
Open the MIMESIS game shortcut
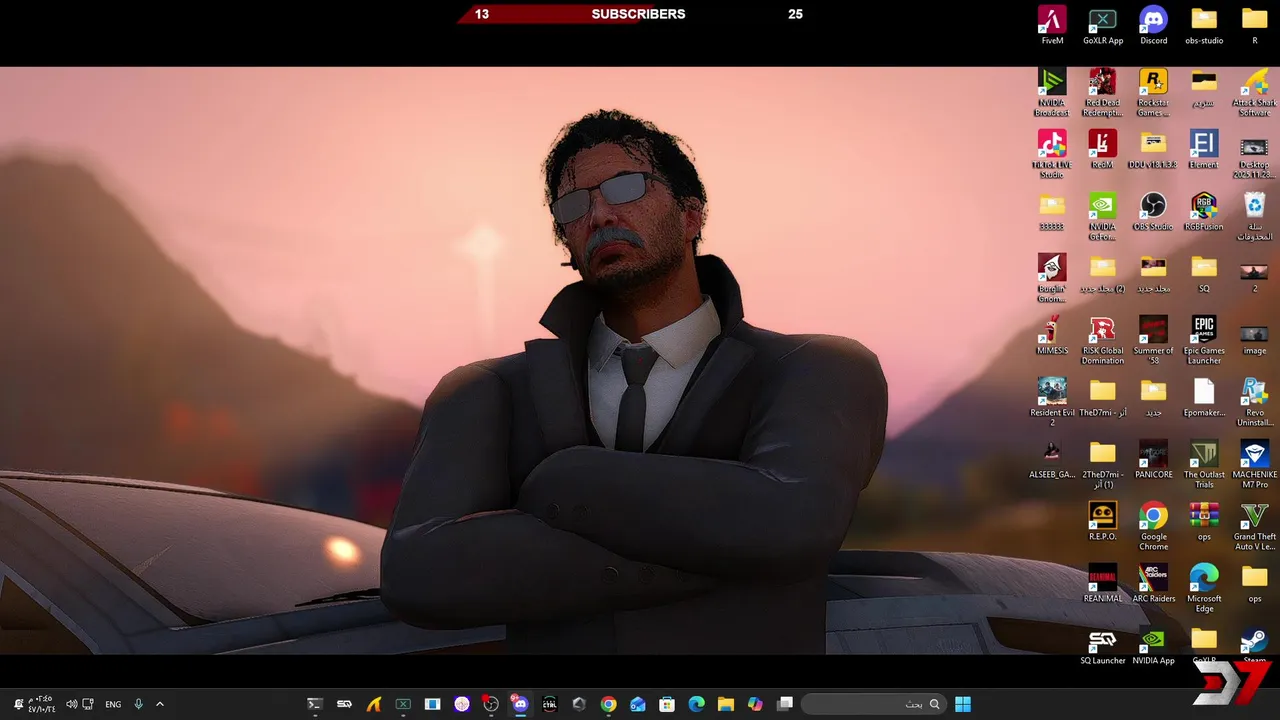click(x=1052, y=335)
